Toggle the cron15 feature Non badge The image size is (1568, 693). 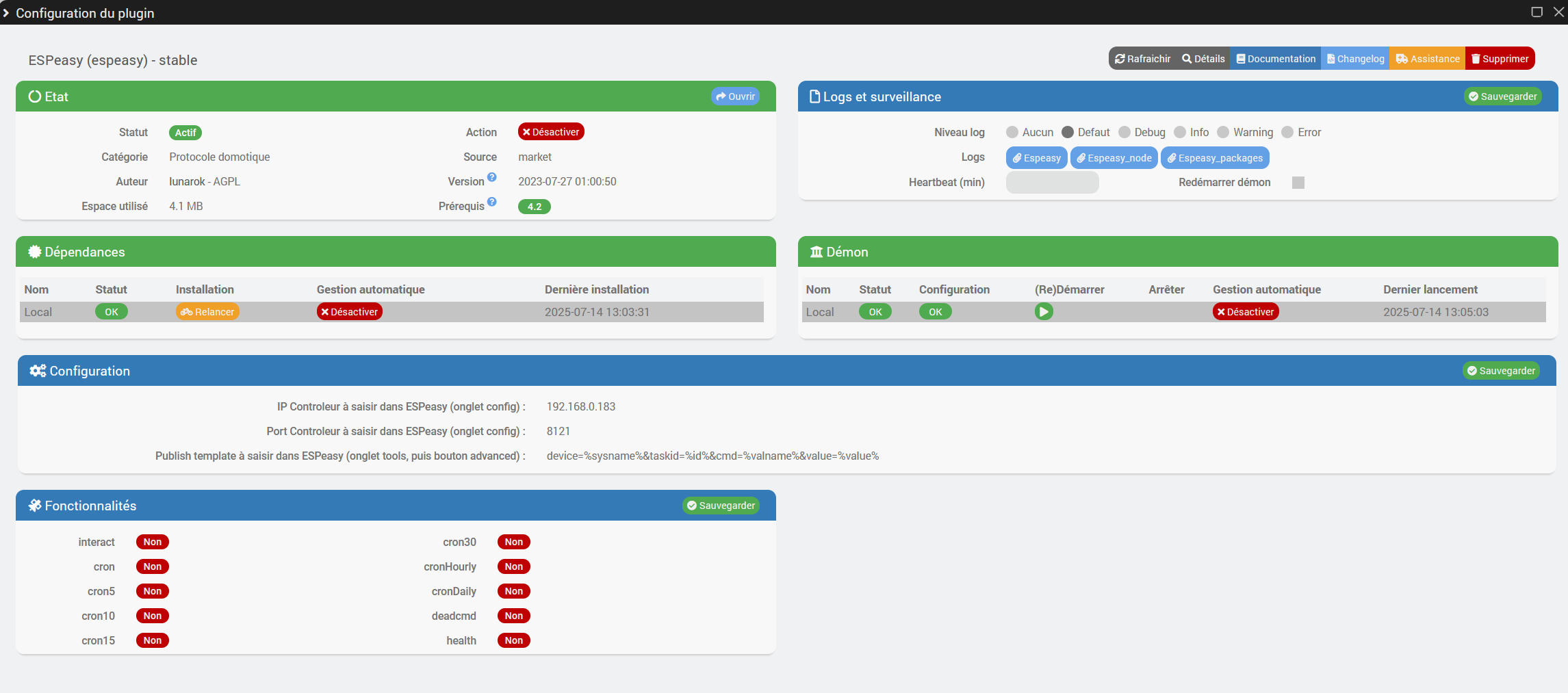153,640
